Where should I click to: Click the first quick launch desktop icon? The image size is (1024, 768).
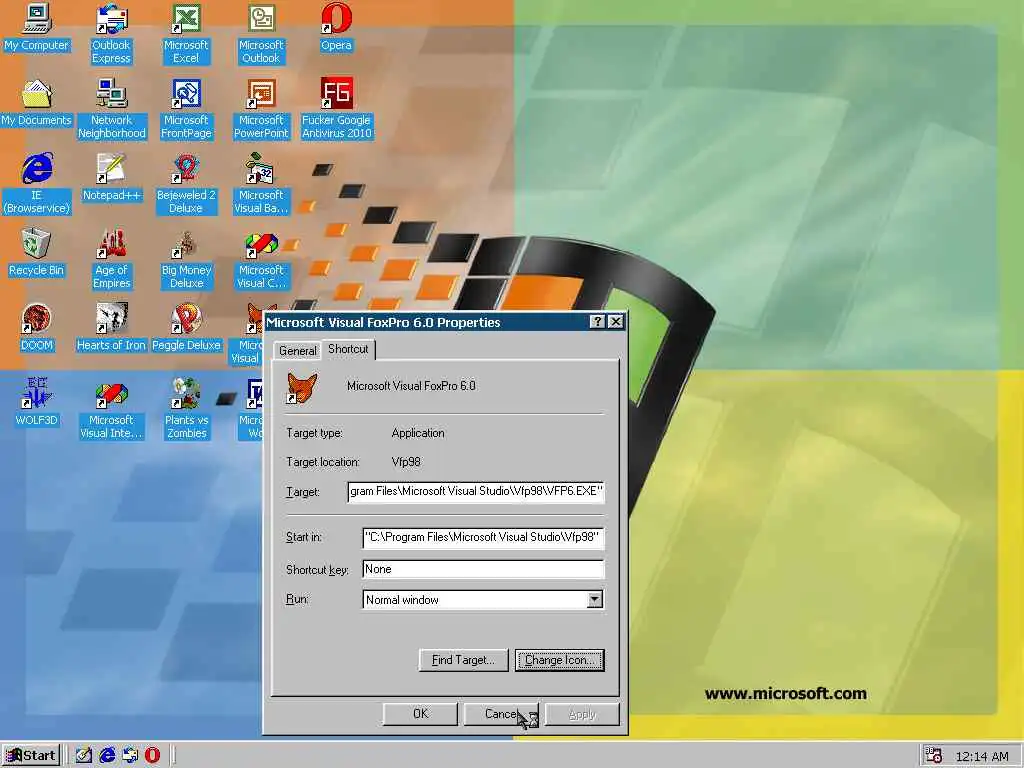click(84, 755)
